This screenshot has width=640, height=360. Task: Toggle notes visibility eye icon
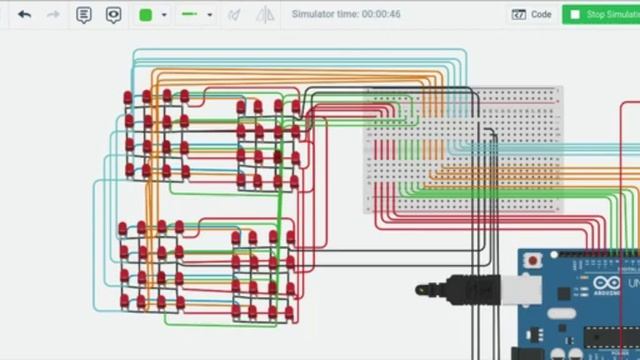tap(113, 15)
